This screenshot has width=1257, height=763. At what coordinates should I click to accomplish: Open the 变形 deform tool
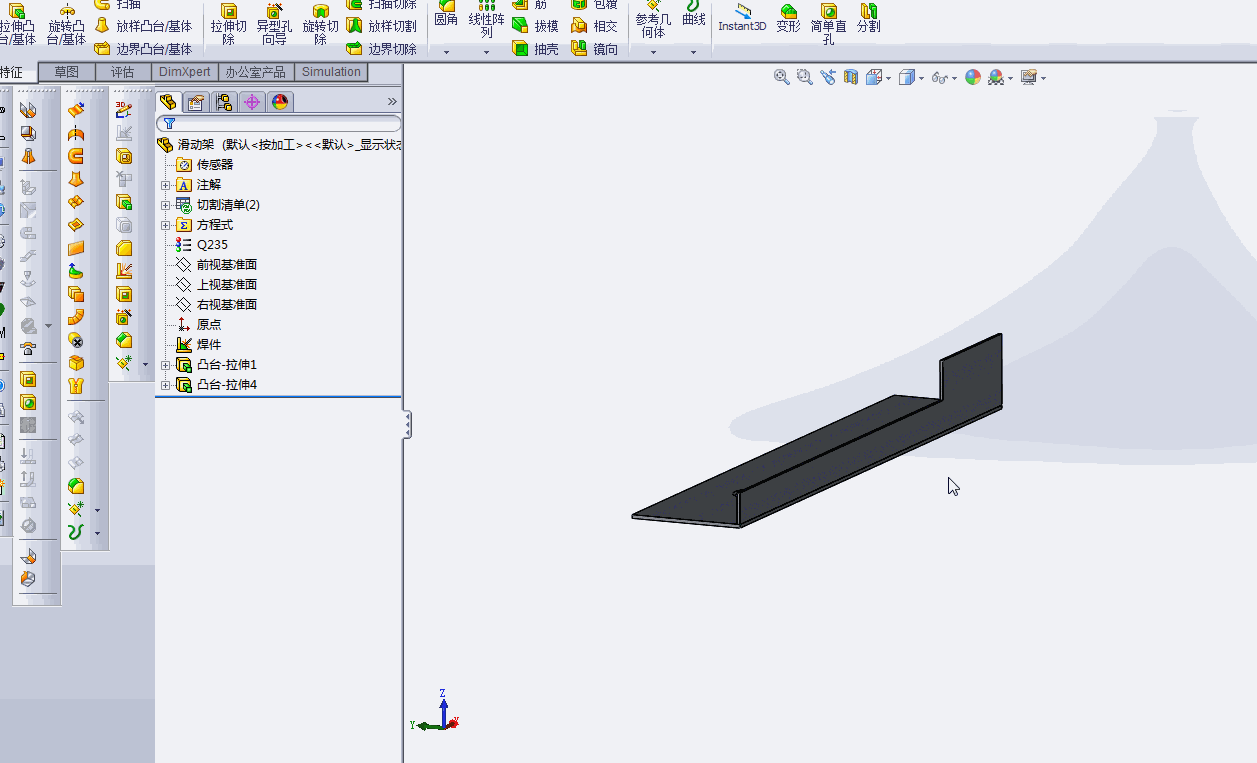(789, 18)
